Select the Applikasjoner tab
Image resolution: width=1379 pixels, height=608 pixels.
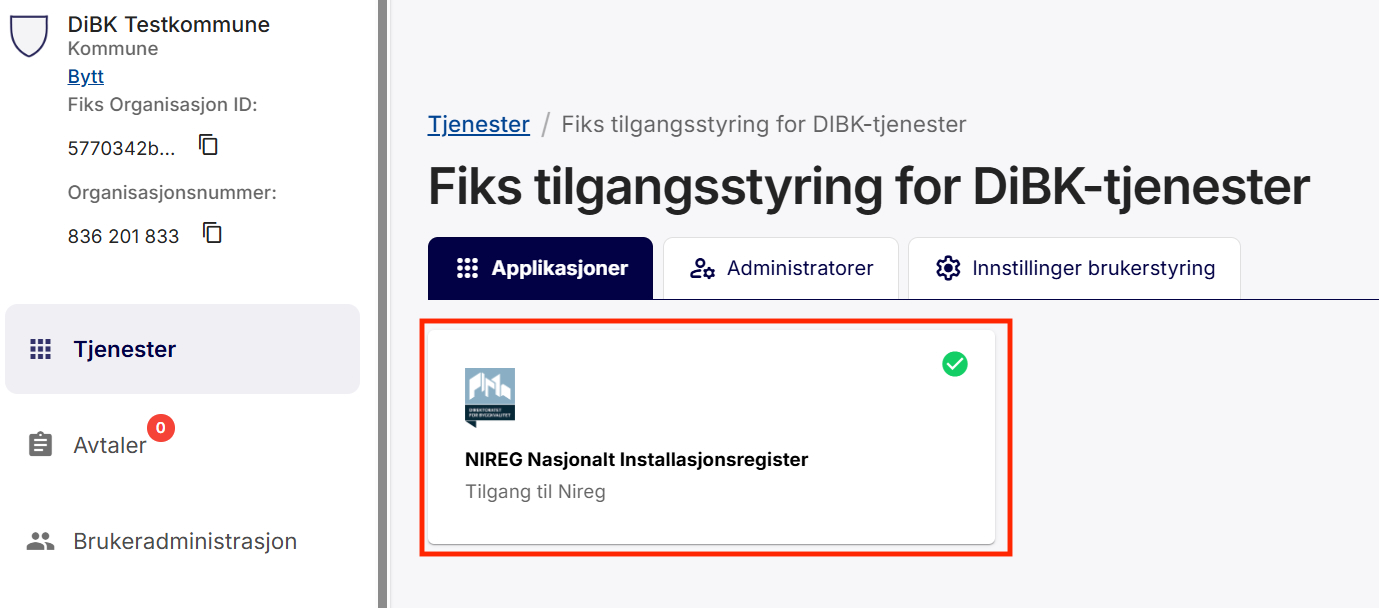(540, 267)
